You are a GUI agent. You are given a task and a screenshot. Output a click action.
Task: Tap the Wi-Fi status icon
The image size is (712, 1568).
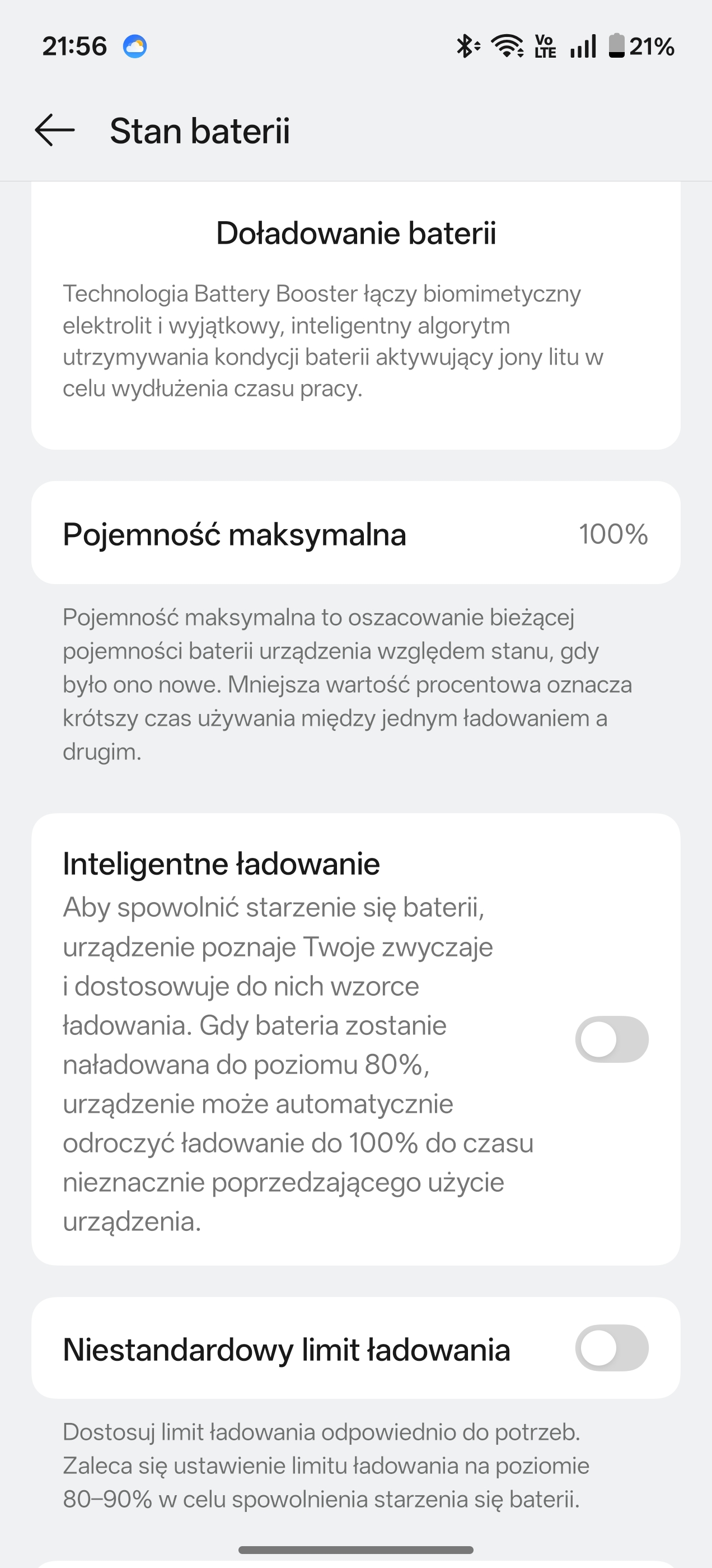pyautogui.click(x=507, y=46)
